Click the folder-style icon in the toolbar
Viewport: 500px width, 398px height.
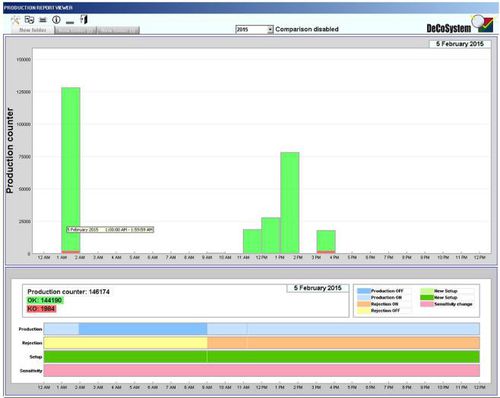pyautogui.click(x=29, y=20)
